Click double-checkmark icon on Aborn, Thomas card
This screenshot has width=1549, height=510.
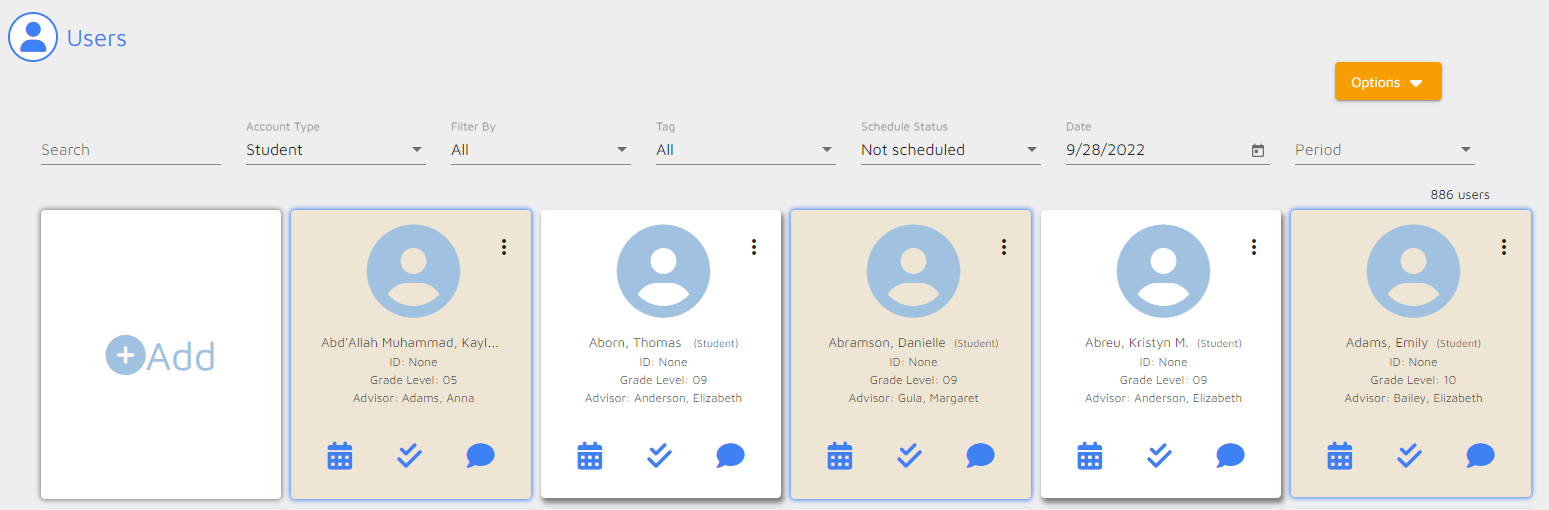pyautogui.click(x=659, y=456)
